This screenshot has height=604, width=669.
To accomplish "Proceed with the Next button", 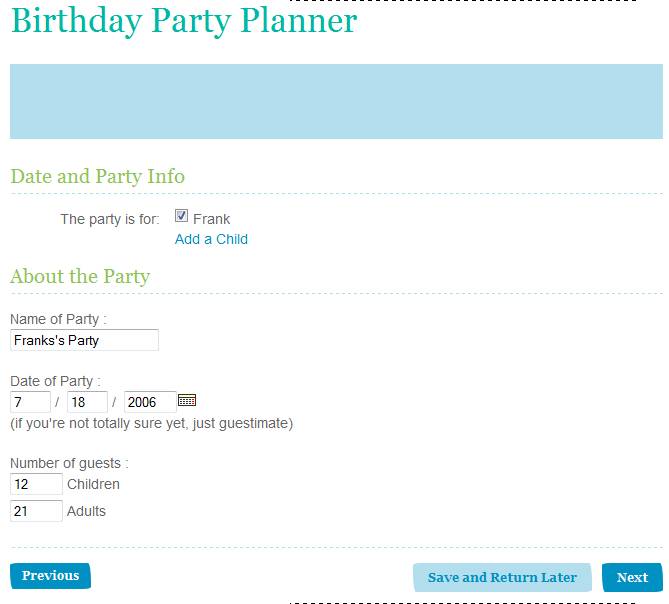I will pos(632,577).
